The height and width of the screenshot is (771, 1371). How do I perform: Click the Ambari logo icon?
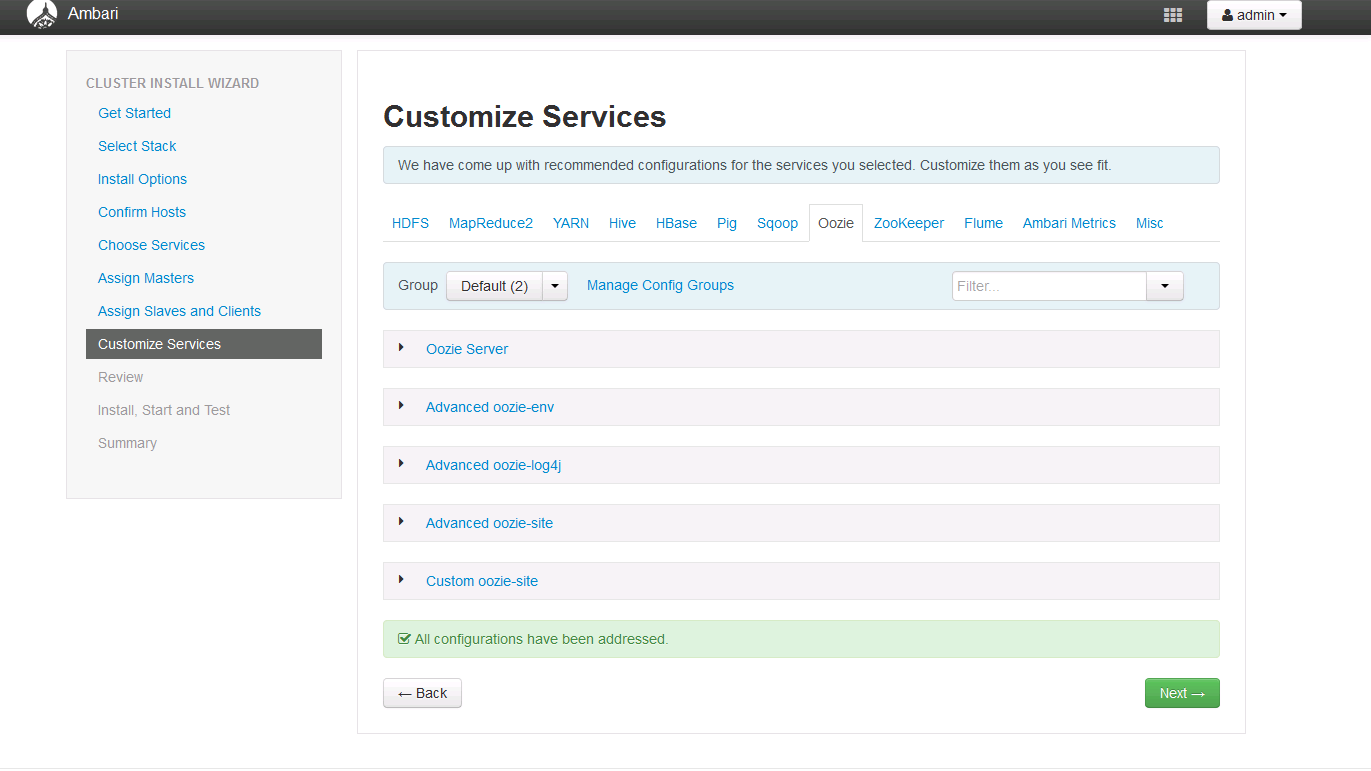click(x=41, y=15)
